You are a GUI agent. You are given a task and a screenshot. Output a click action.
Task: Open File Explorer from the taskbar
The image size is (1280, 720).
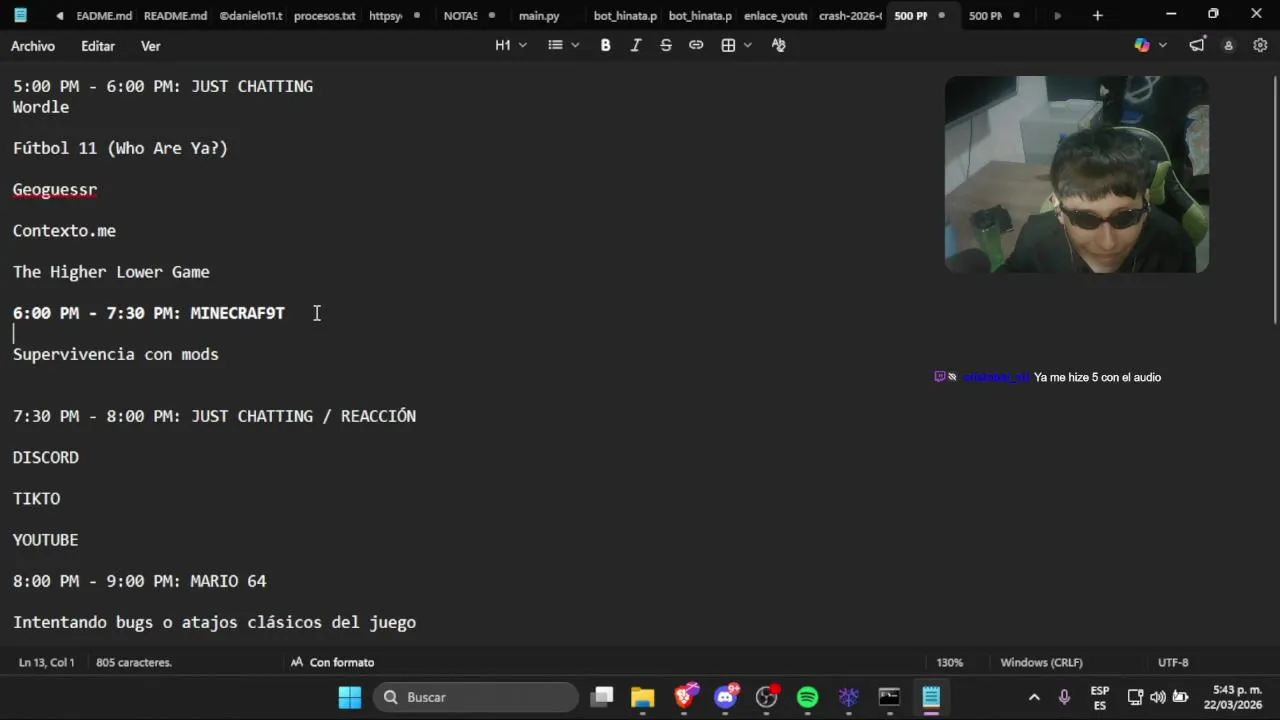(643, 697)
